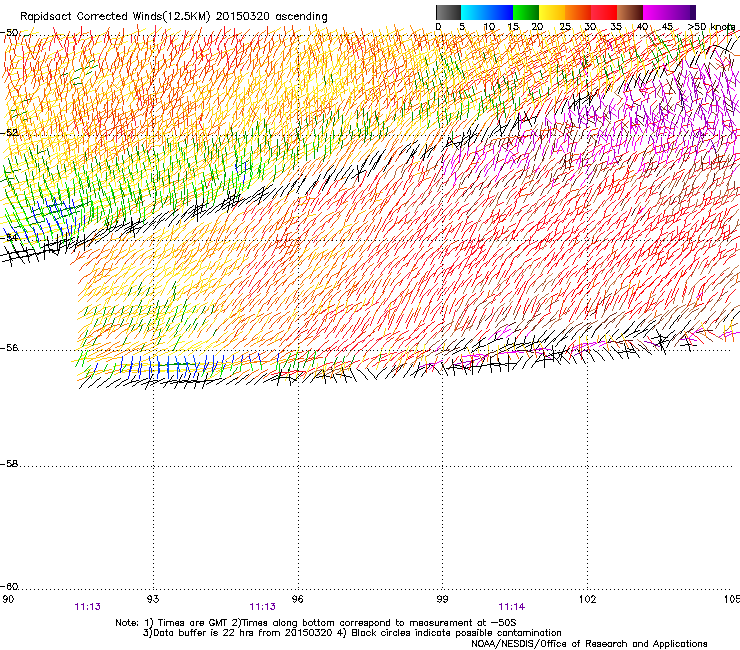Click the '35' legend scale label
740x650 pixels.
tap(616, 27)
